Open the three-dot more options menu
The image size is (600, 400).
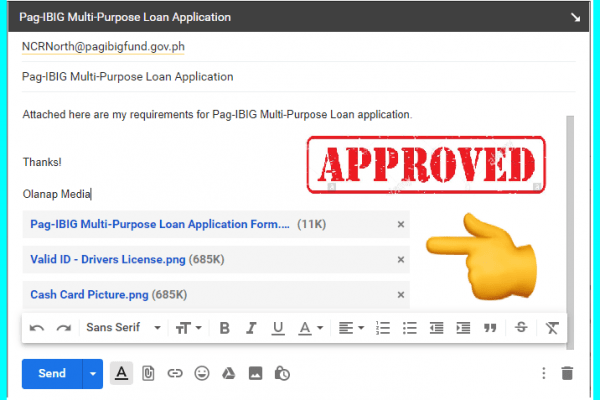543,373
